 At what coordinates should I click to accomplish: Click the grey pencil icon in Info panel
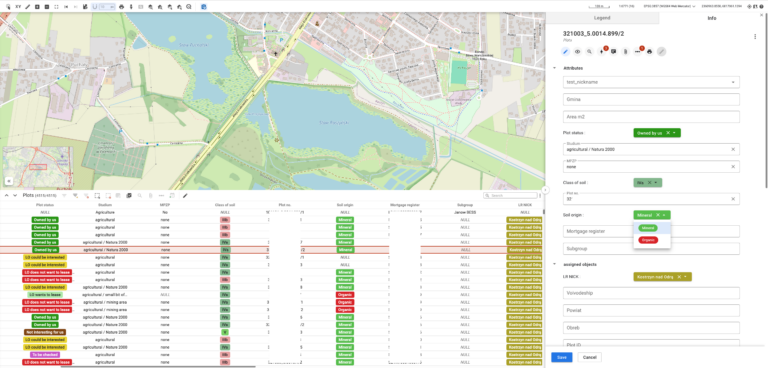[662, 51]
